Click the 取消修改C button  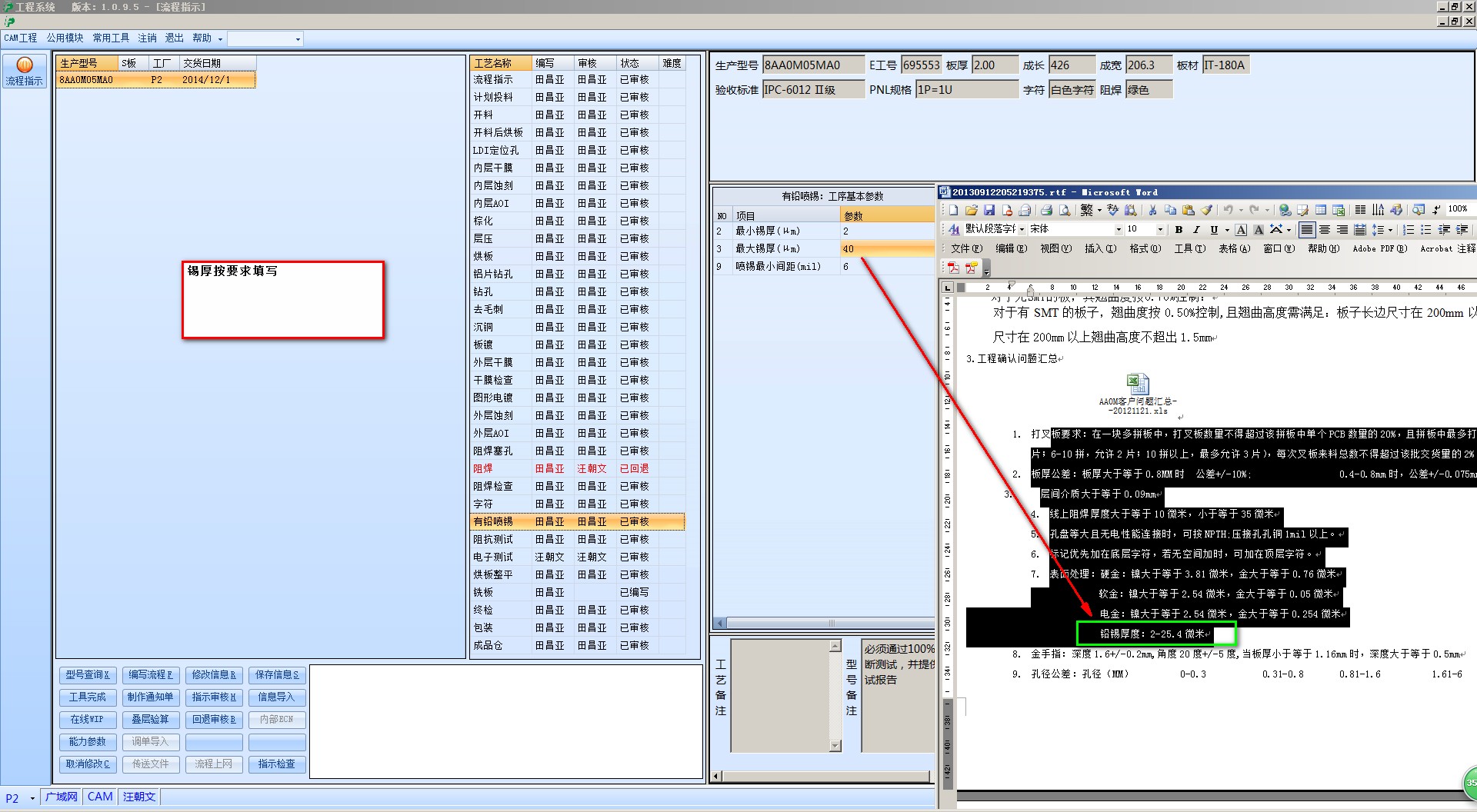coord(88,764)
